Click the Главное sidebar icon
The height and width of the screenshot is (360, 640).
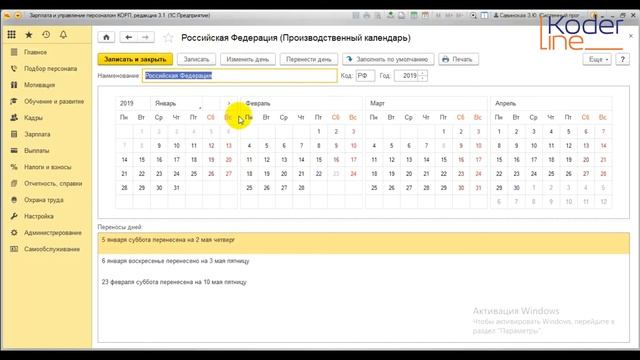click(x=14, y=52)
